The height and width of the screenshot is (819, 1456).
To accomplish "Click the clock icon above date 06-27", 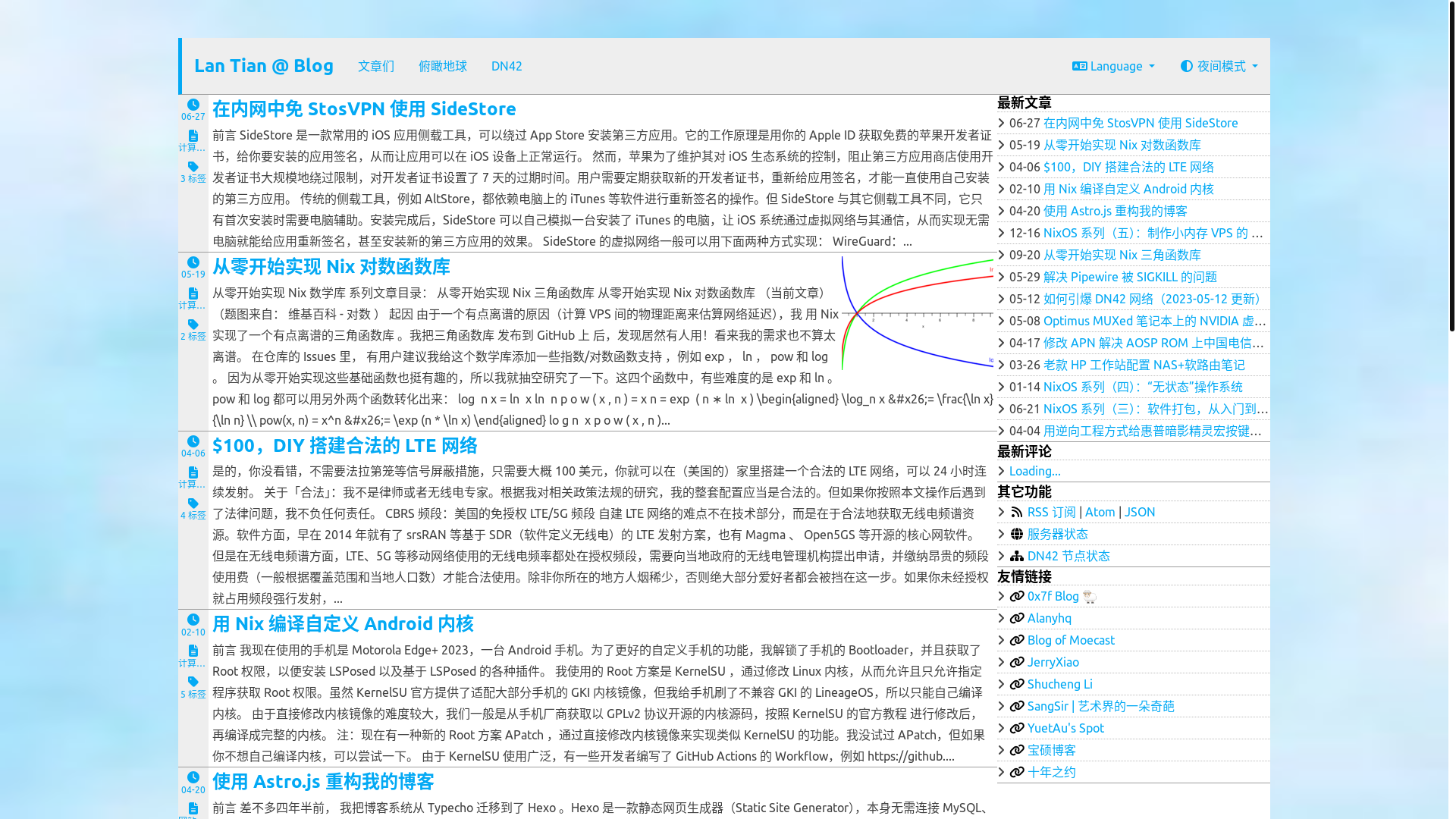I will point(193,105).
